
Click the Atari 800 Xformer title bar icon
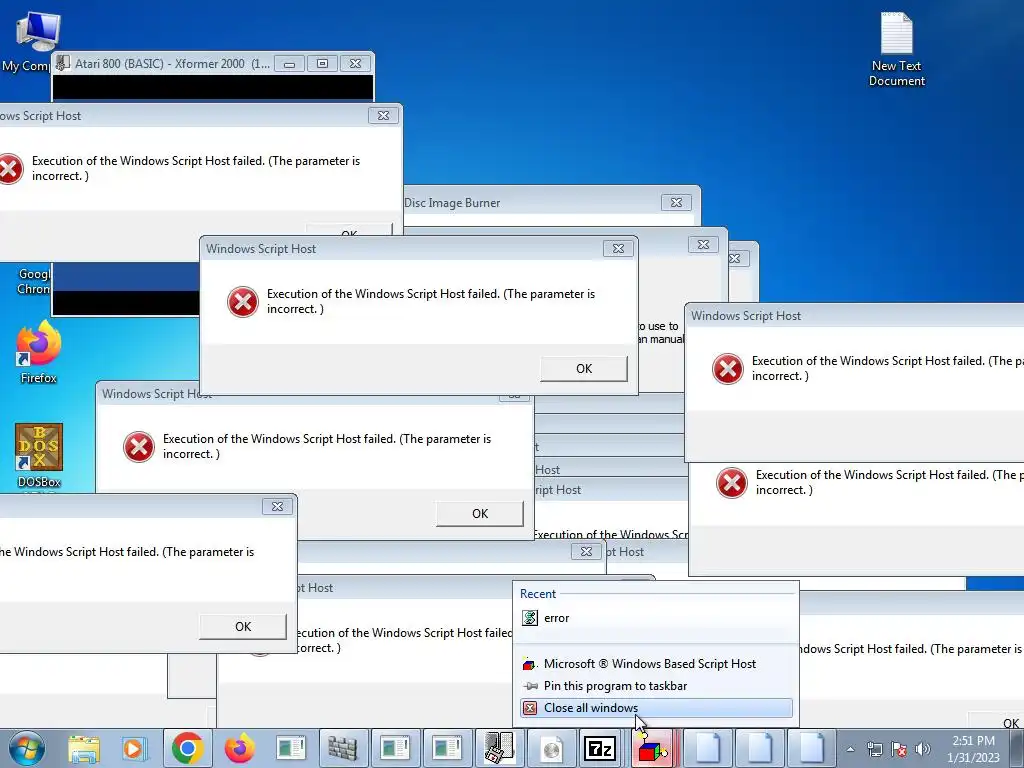coord(63,63)
